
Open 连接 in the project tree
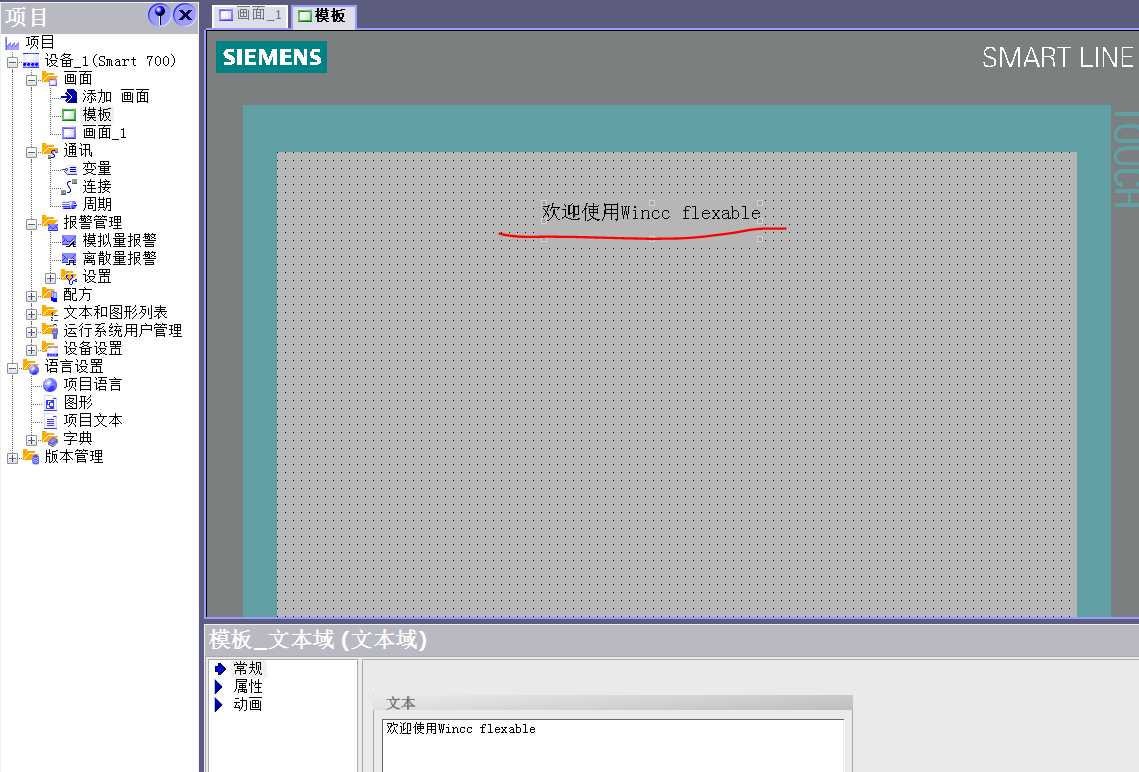(x=97, y=187)
